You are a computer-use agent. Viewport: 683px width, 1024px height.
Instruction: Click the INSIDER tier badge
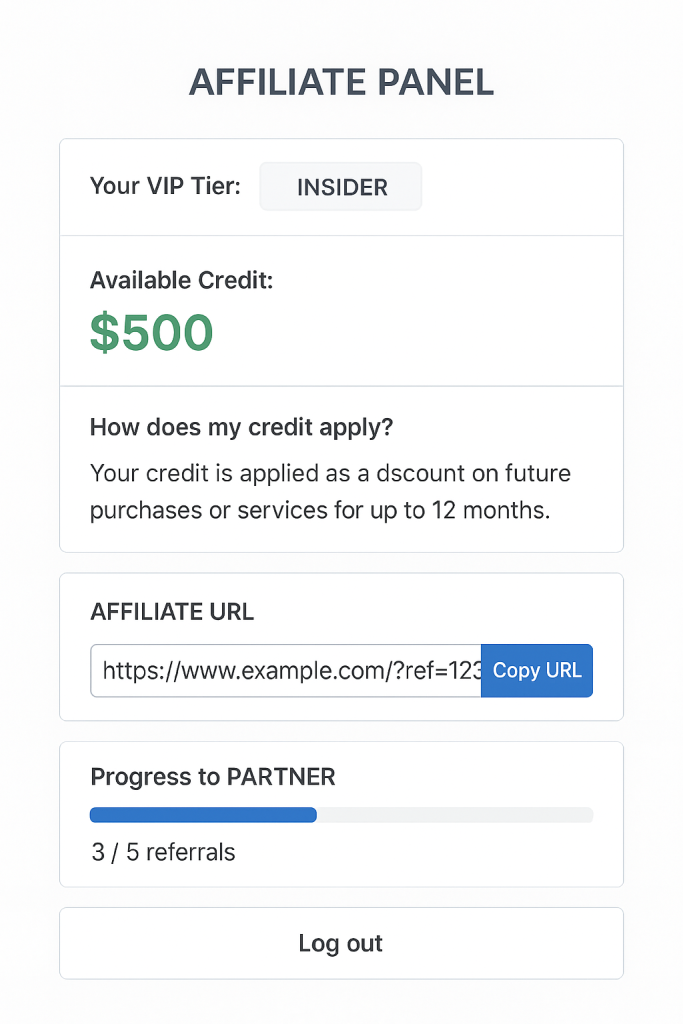click(341, 187)
